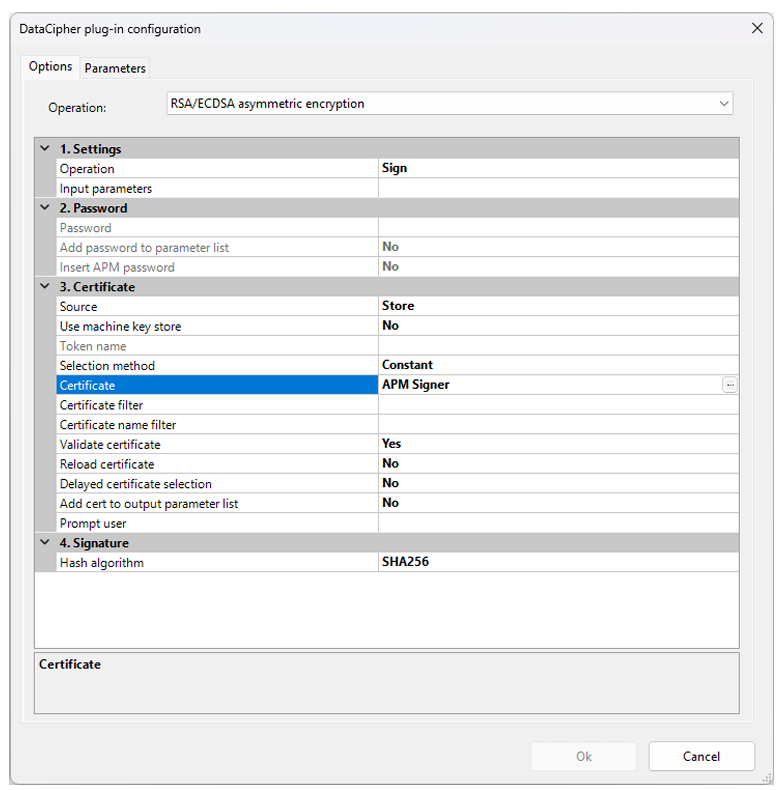Click the Cancel button
This screenshot has height=790, width=782.
(701, 756)
